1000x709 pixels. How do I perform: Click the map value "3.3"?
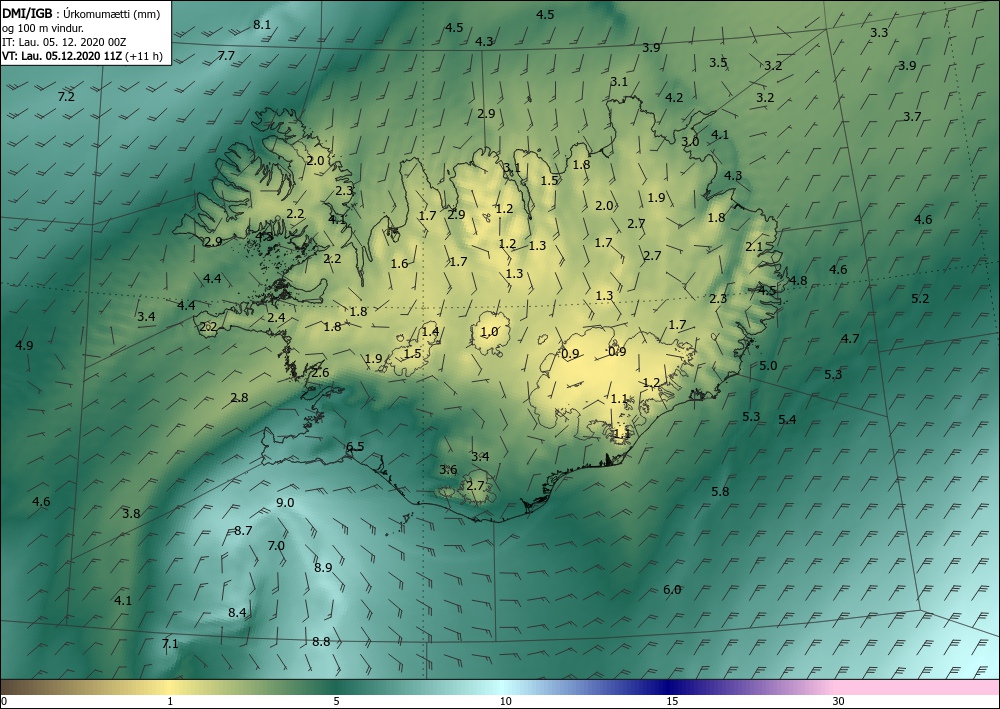click(879, 33)
